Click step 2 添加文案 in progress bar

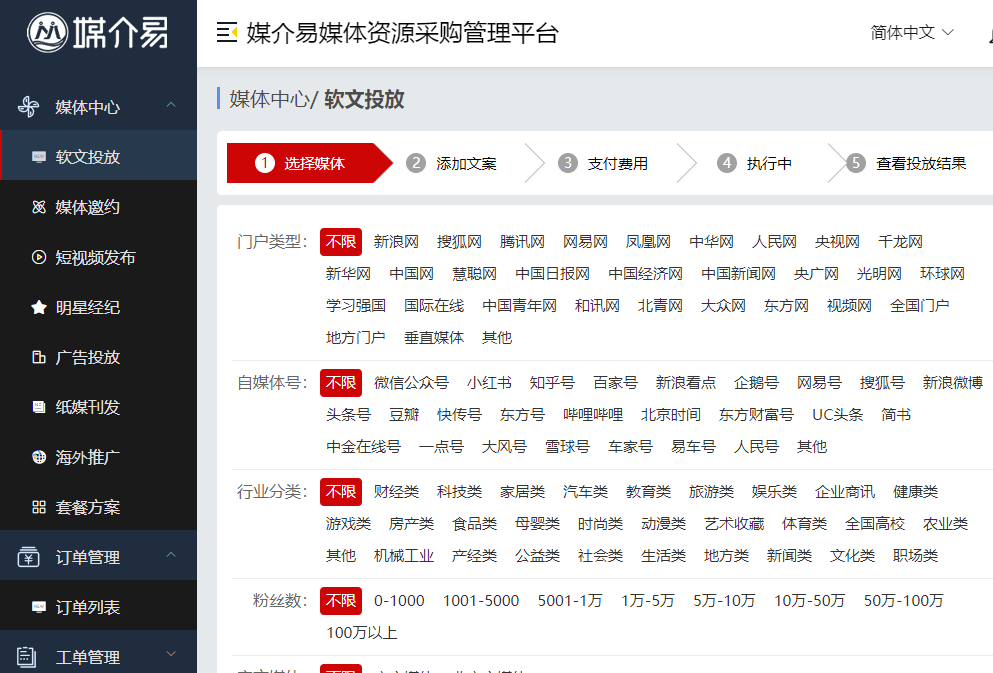(x=465, y=164)
